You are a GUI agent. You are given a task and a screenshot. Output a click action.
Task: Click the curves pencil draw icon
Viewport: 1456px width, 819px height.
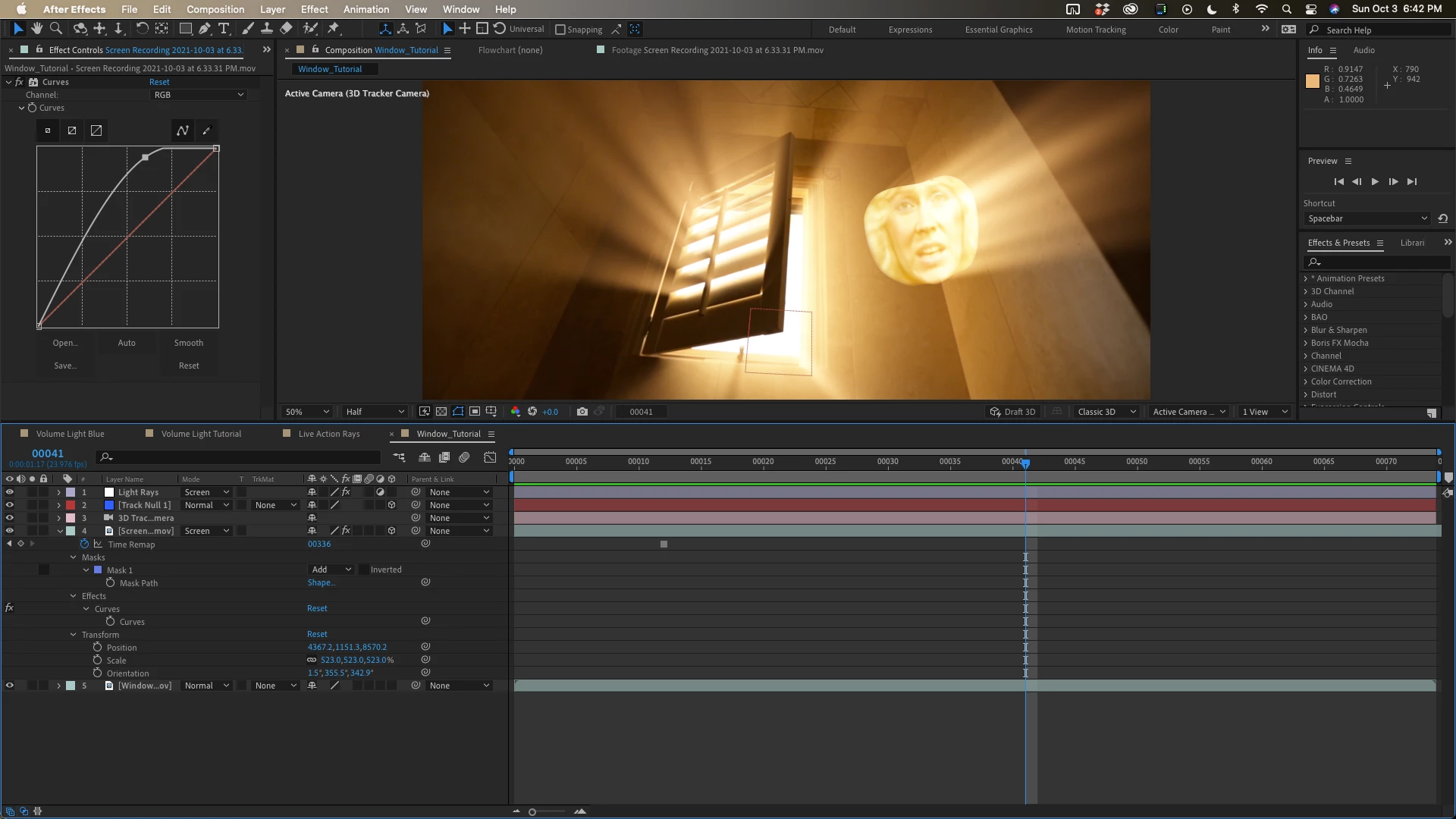pyautogui.click(x=206, y=130)
